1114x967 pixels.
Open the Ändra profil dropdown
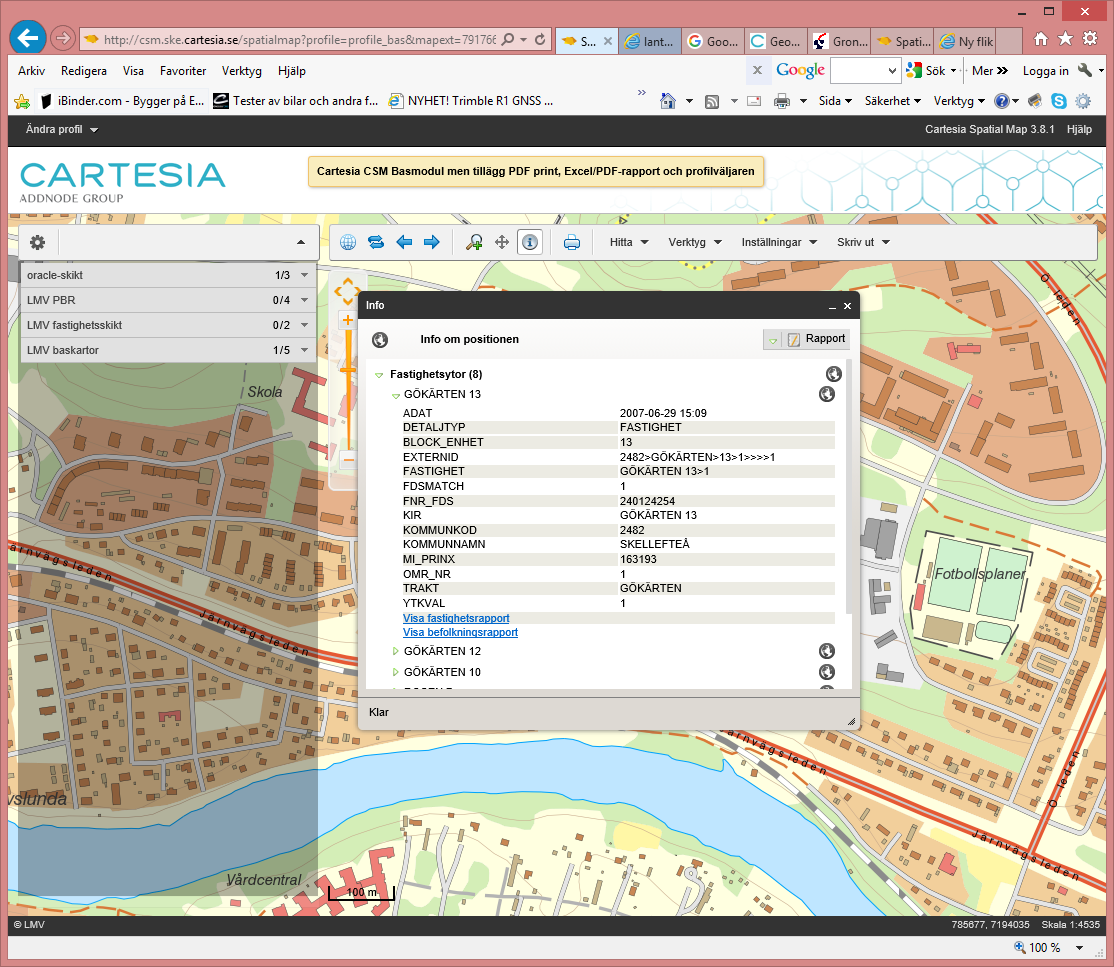pyautogui.click(x=62, y=129)
